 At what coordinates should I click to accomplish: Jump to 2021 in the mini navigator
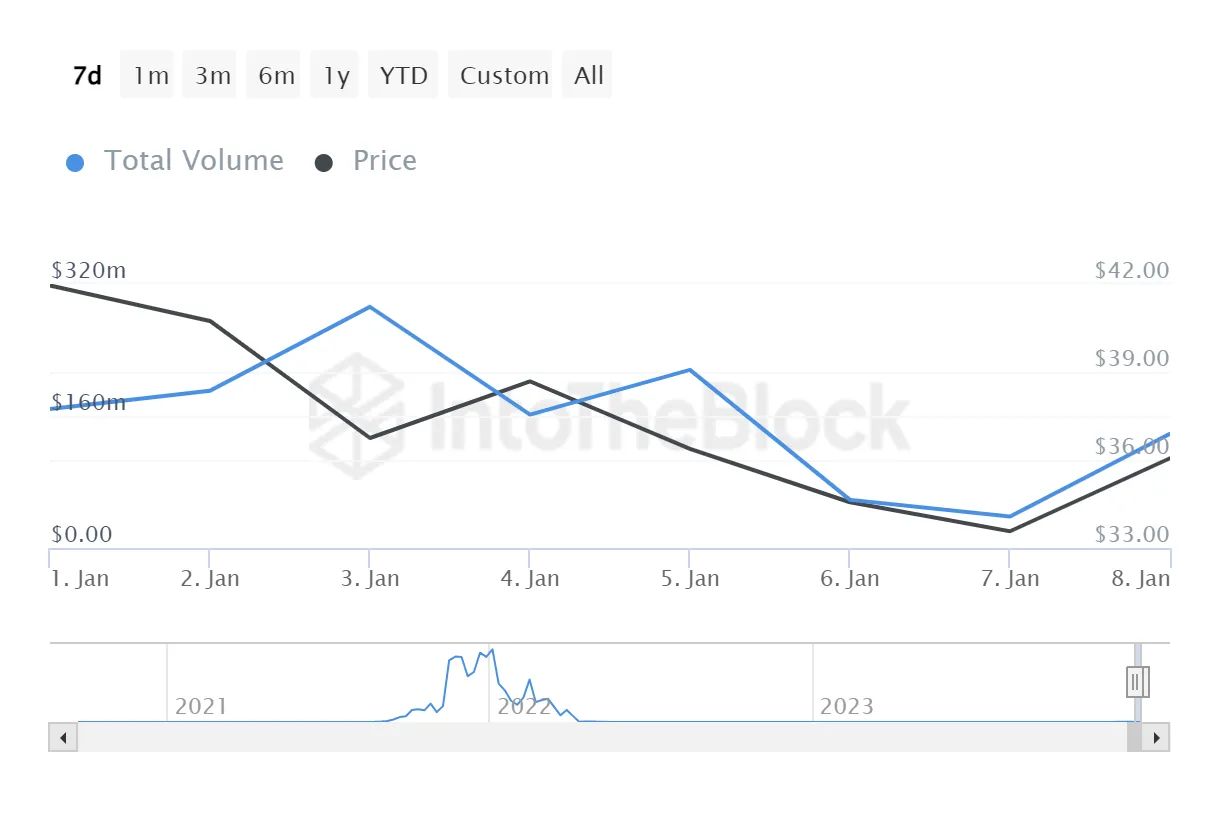point(202,706)
